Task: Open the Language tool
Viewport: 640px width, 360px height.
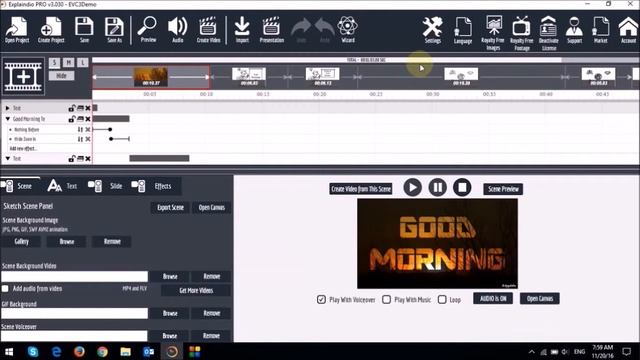Action: tap(463, 30)
